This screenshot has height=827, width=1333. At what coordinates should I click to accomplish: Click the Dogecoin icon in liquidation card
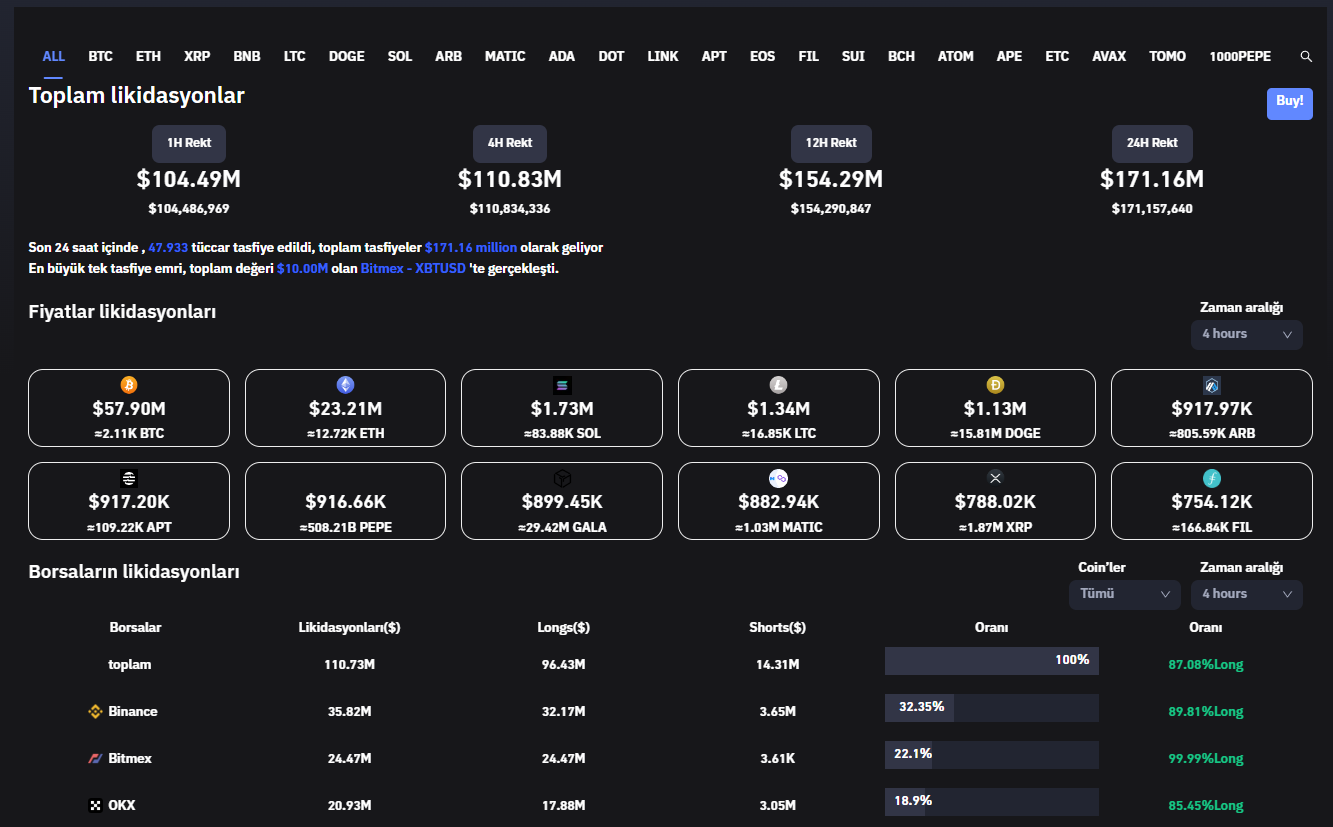[x=995, y=385]
